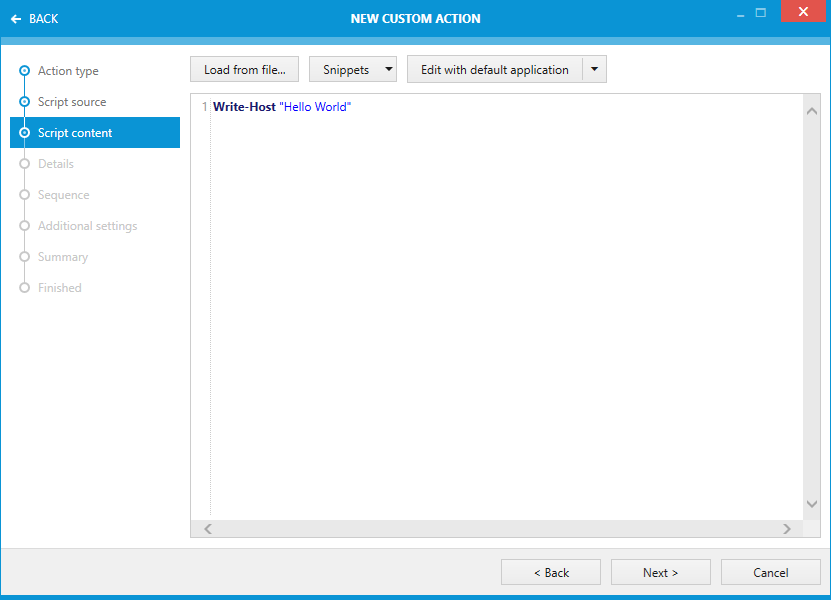Click the right horizontal scroll arrow

click(788, 528)
